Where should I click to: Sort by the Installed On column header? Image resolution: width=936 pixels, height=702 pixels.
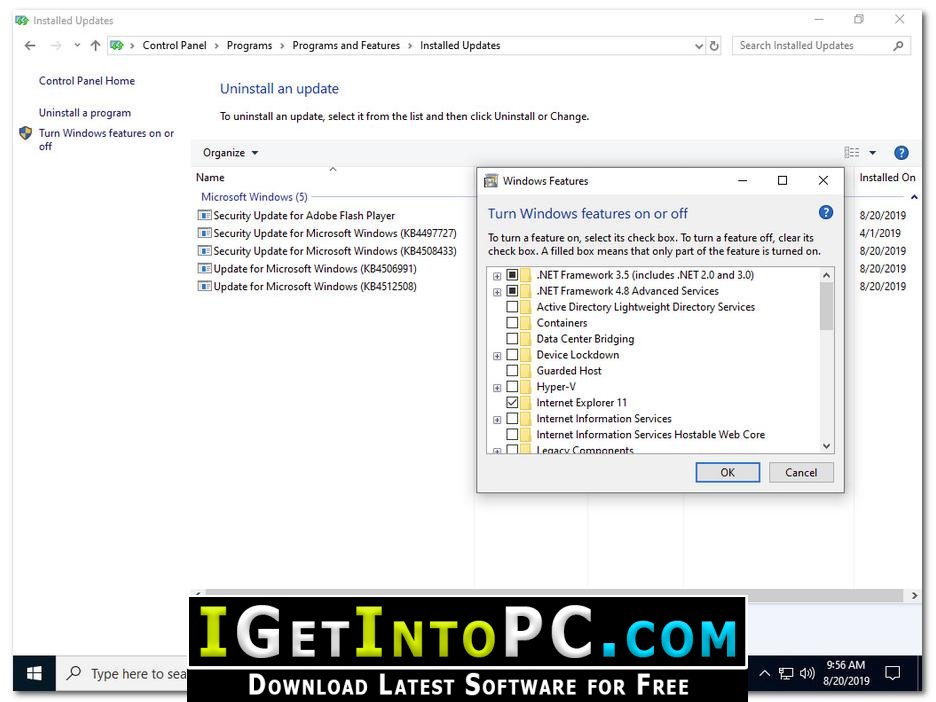(887, 177)
